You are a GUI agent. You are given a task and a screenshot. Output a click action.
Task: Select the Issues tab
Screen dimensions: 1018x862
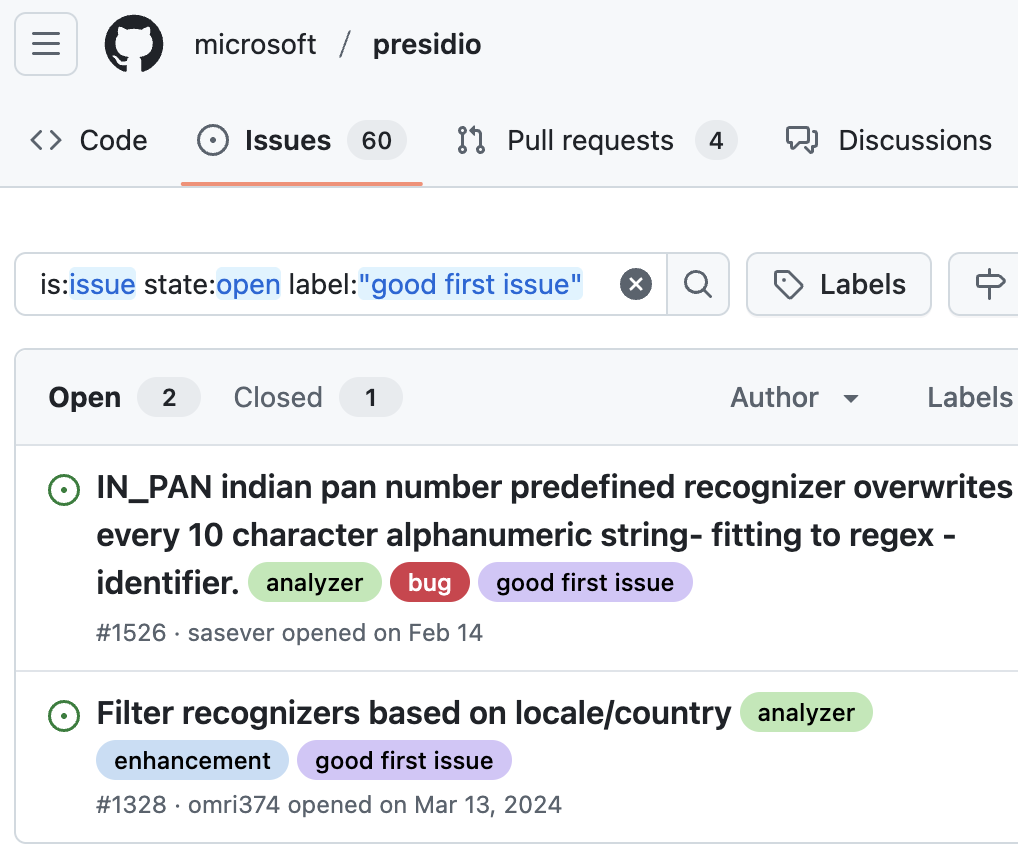coord(302,140)
